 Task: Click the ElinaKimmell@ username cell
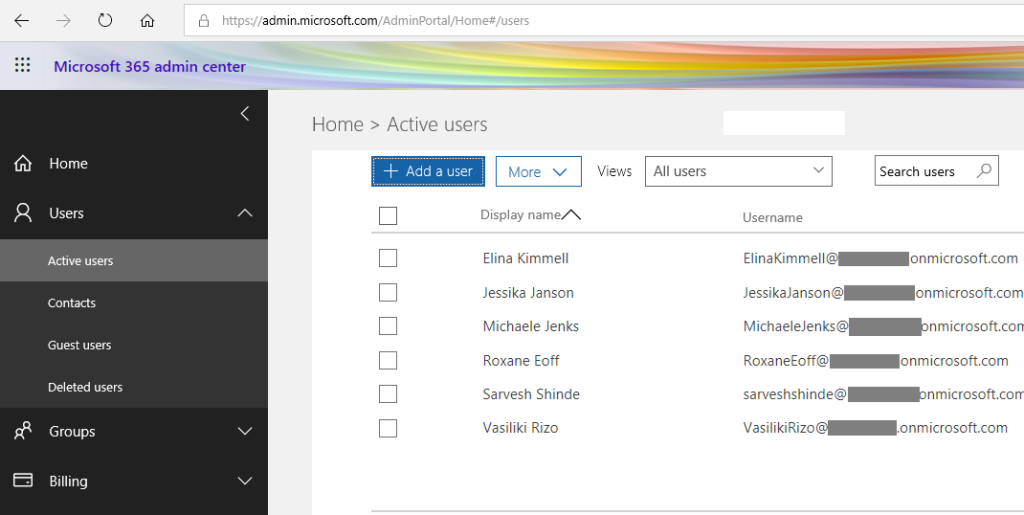coord(880,258)
